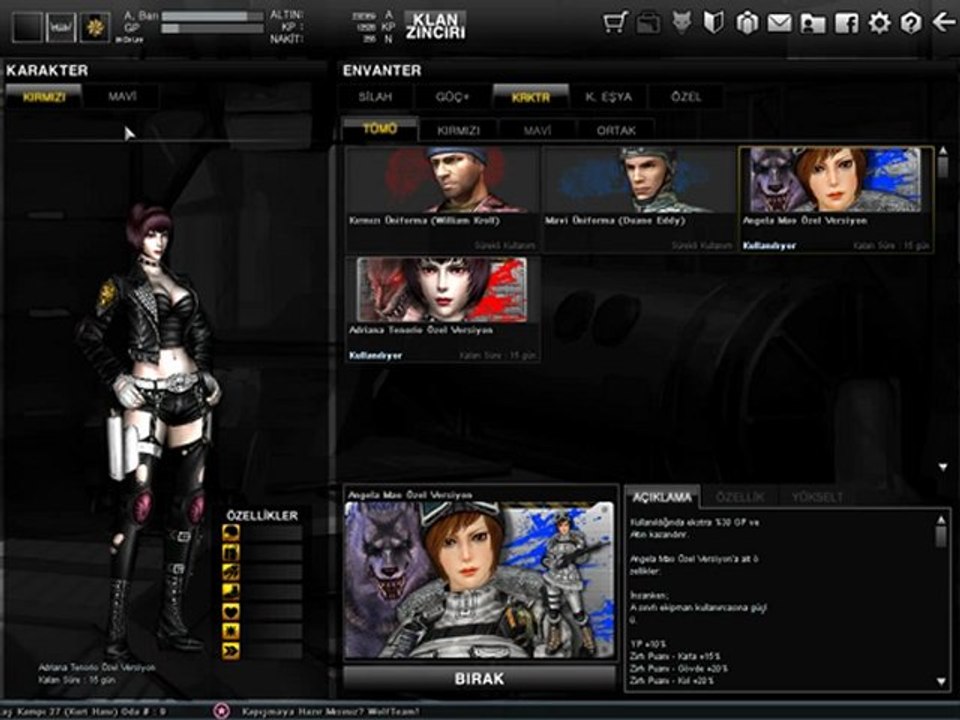Image resolution: width=960 pixels, height=720 pixels.
Task: Click the large Angela Mao preview image
Action: coord(479,580)
